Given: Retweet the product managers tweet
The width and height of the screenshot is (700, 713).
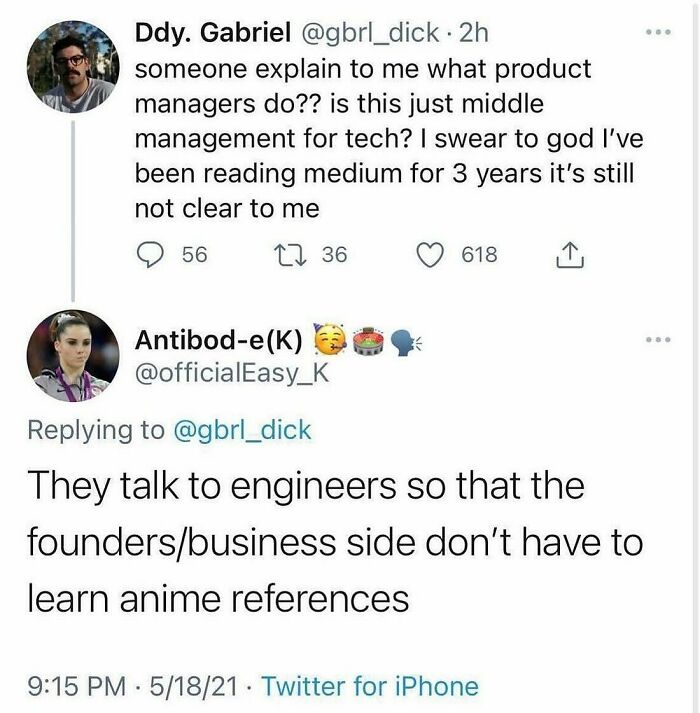Looking at the screenshot, I should click(286, 255).
